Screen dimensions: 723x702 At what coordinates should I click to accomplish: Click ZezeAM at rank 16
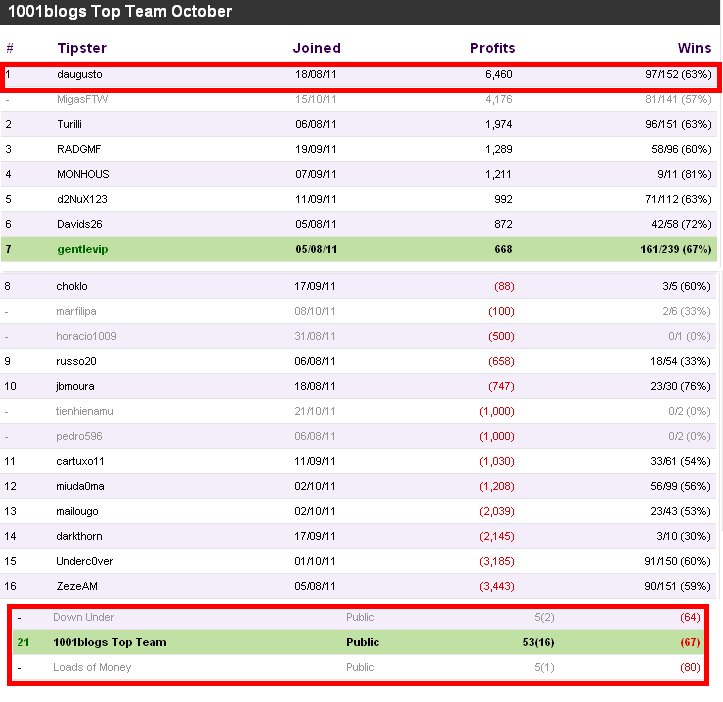[x=77, y=586]
